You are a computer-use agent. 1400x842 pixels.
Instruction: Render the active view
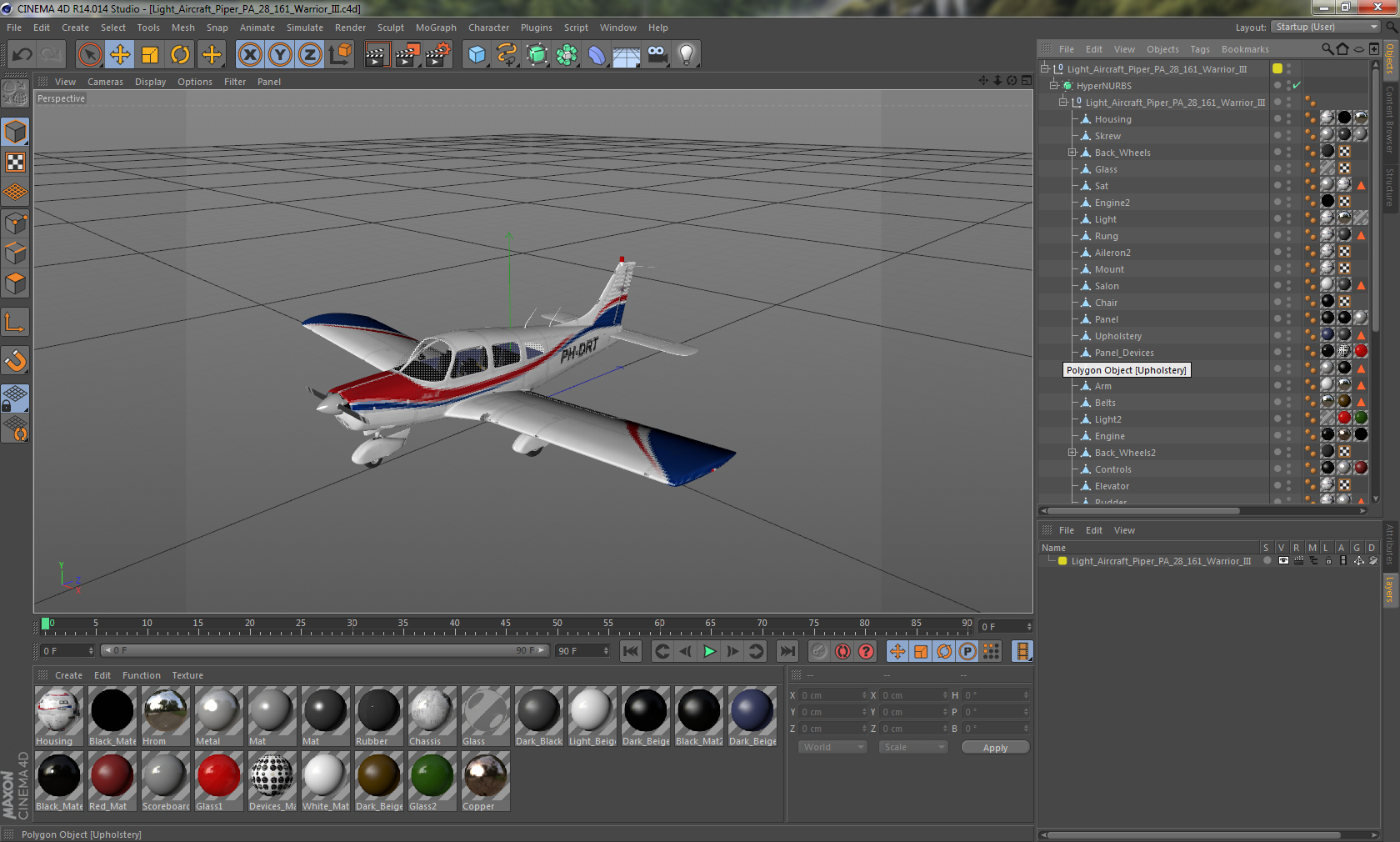click(x=377, y=55)
